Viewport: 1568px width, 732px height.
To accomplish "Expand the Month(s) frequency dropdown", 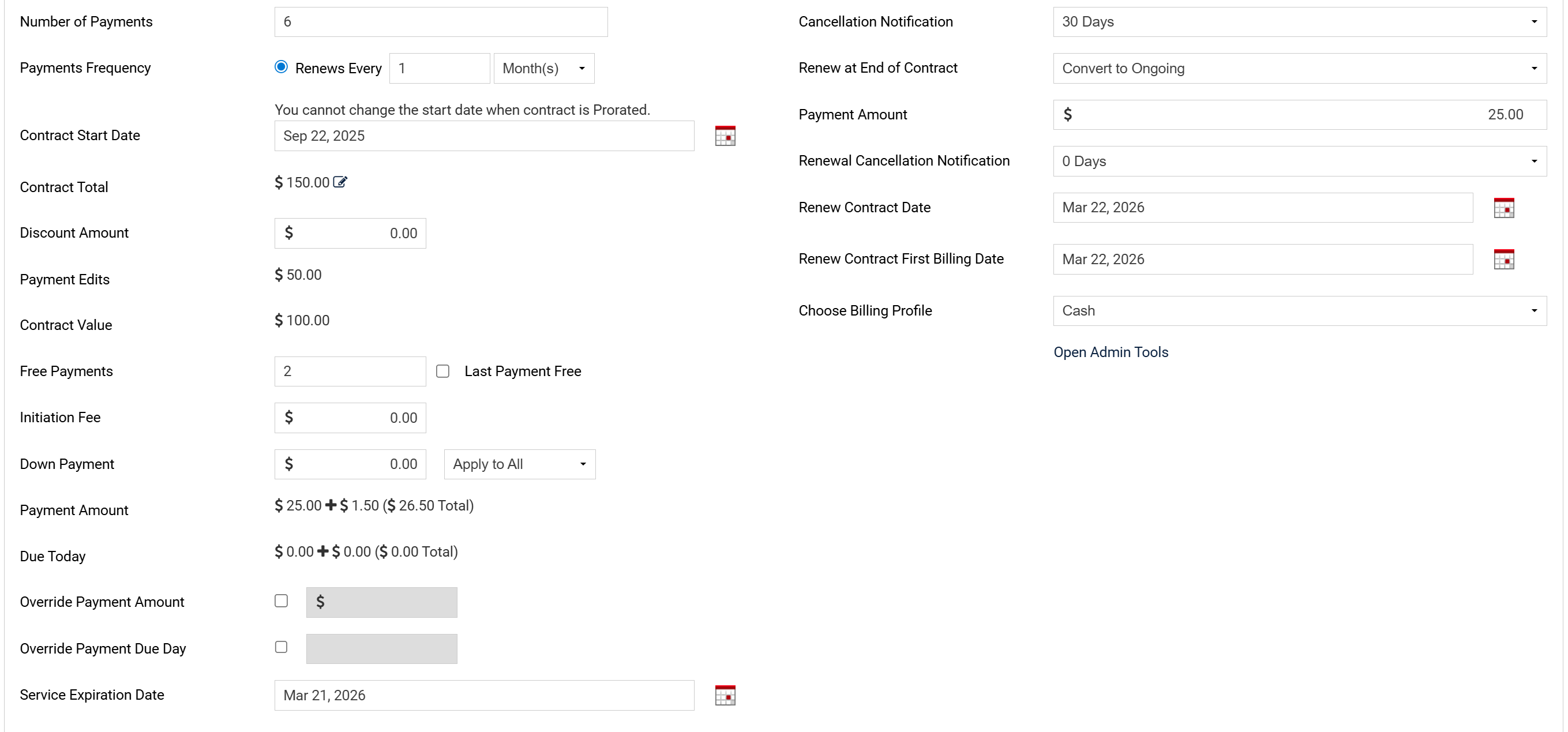I will click(x=543, y=68).
